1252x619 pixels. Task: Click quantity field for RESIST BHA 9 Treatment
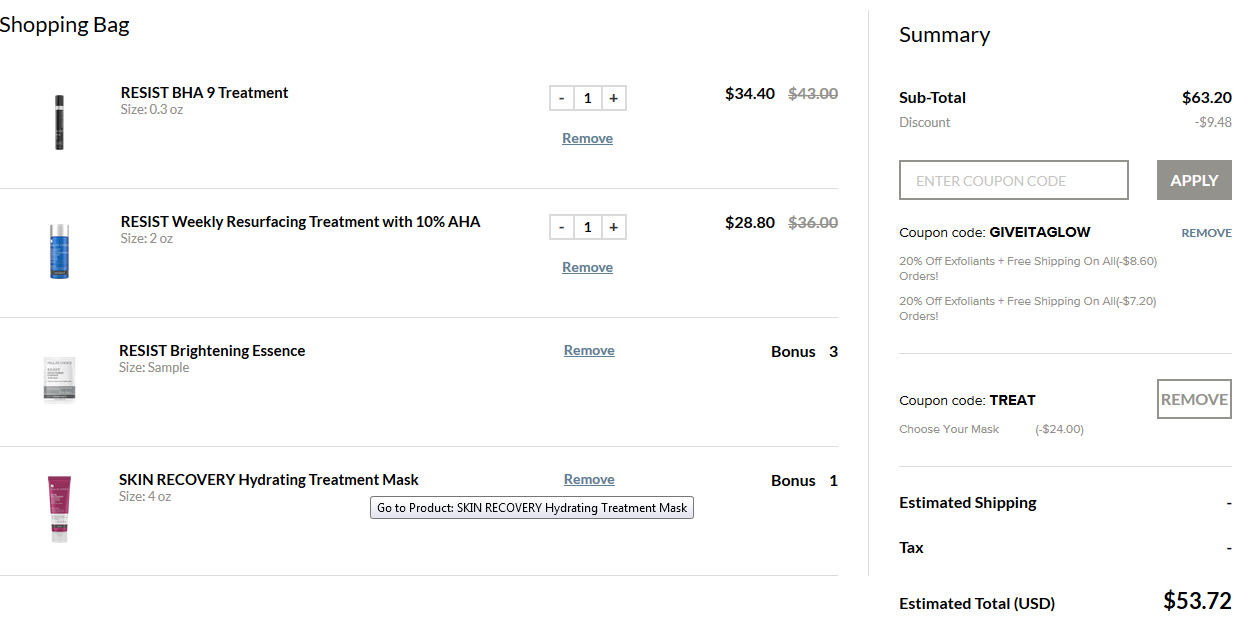pyautogui.click(x=587, y=98)
